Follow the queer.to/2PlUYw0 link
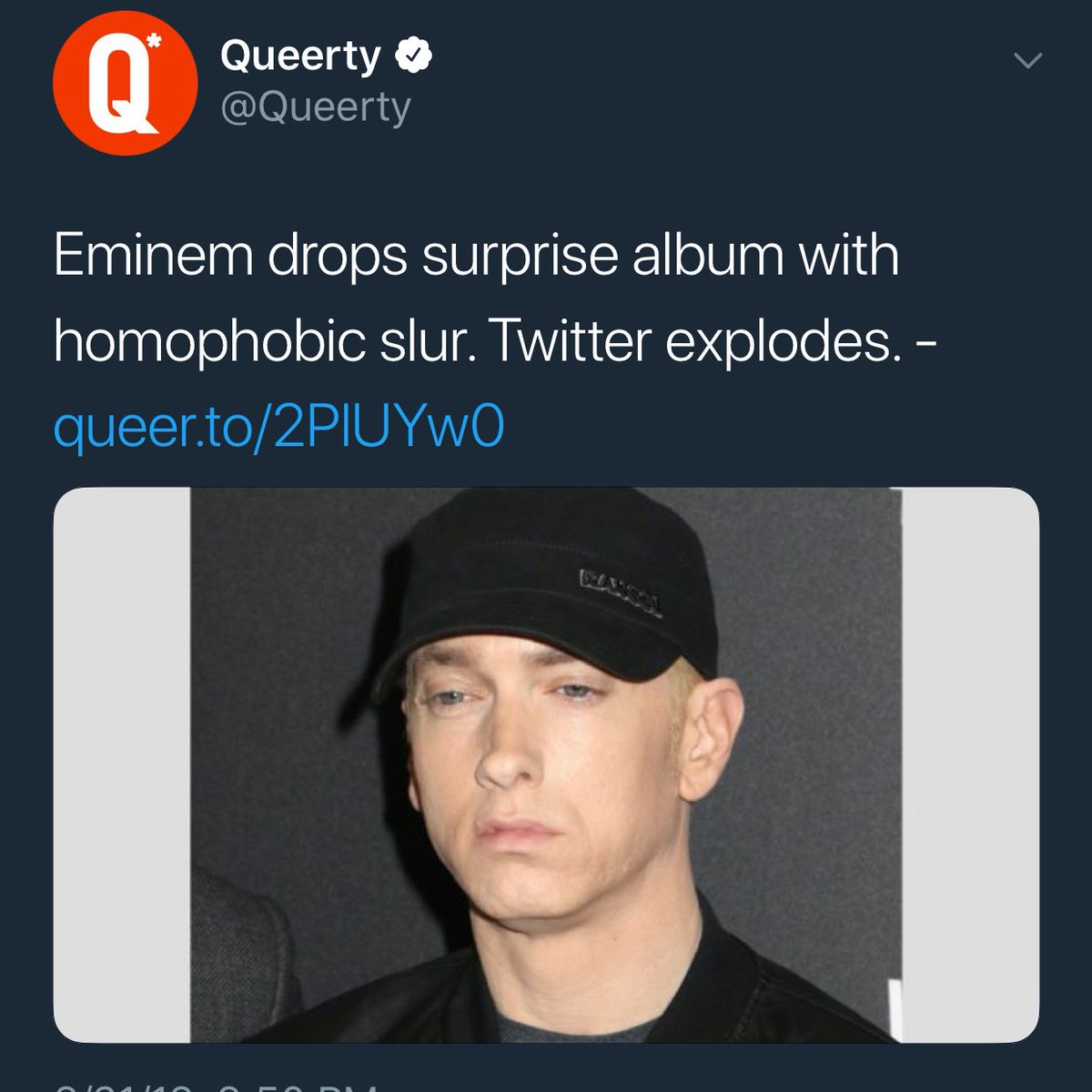Screen dimensions: 1092x1092 [x=278, y=427]
